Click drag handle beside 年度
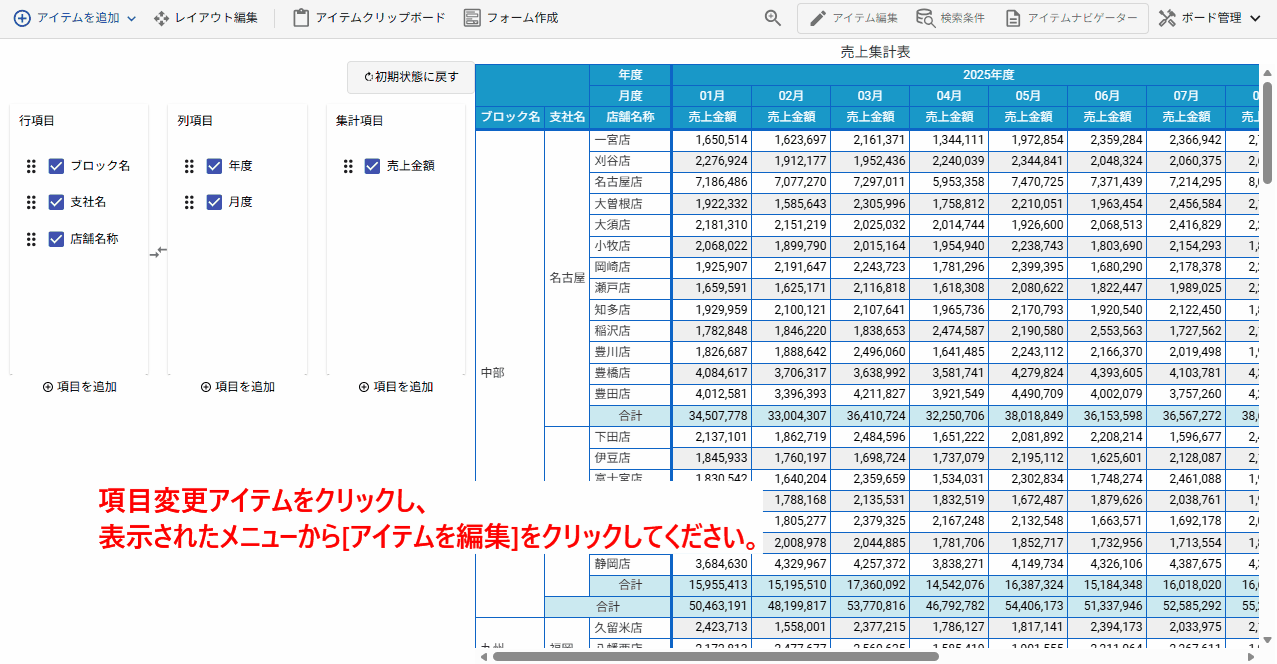This screenshot has width=1277, height=664. click(189, 166)
